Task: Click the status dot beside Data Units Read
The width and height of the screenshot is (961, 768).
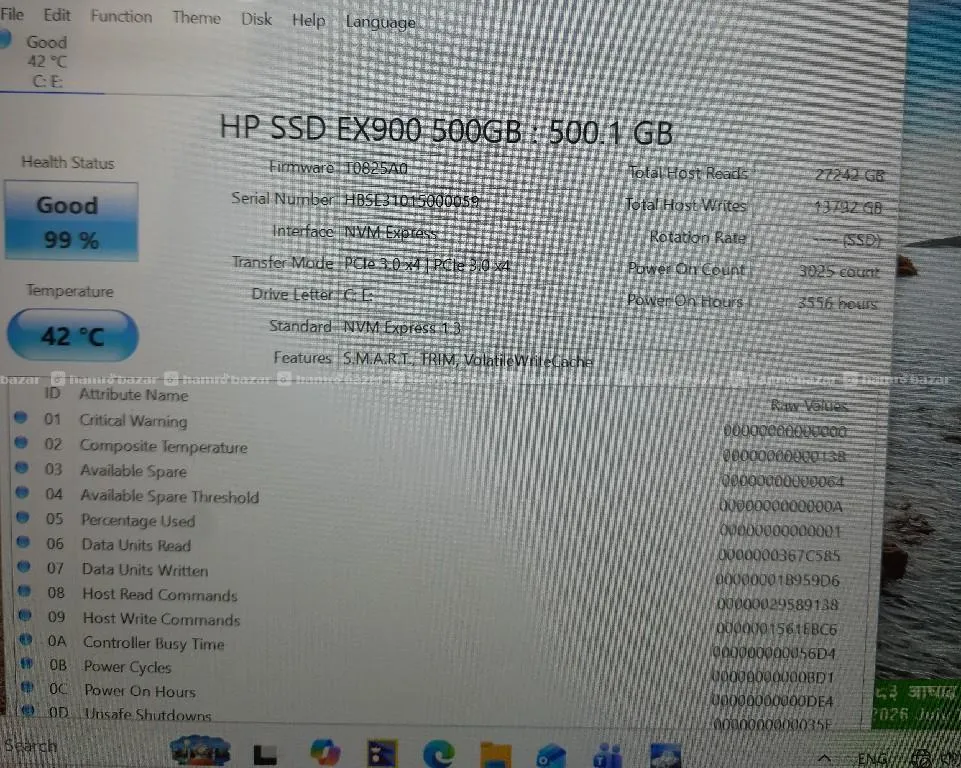Action: tap(23, 542)
